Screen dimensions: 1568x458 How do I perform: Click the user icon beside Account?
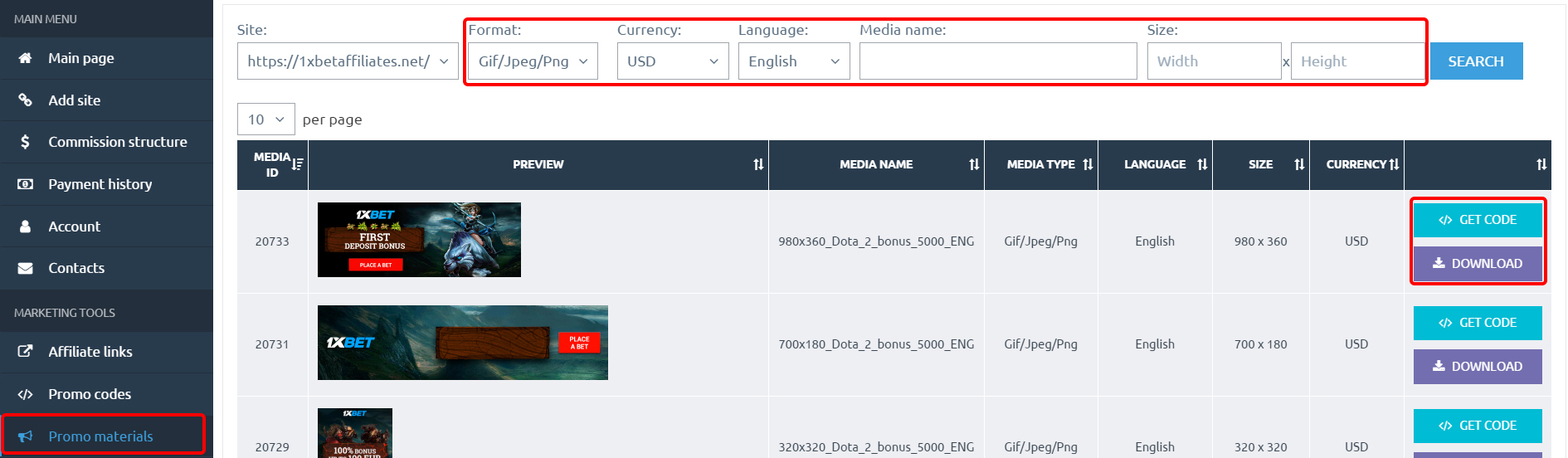point(25,227)
